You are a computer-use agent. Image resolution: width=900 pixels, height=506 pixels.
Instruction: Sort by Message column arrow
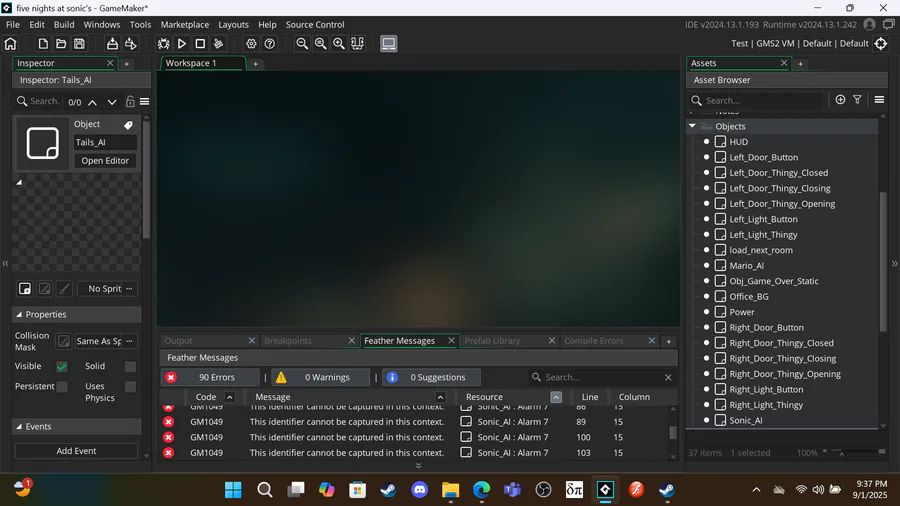click(x=440, y=397)
